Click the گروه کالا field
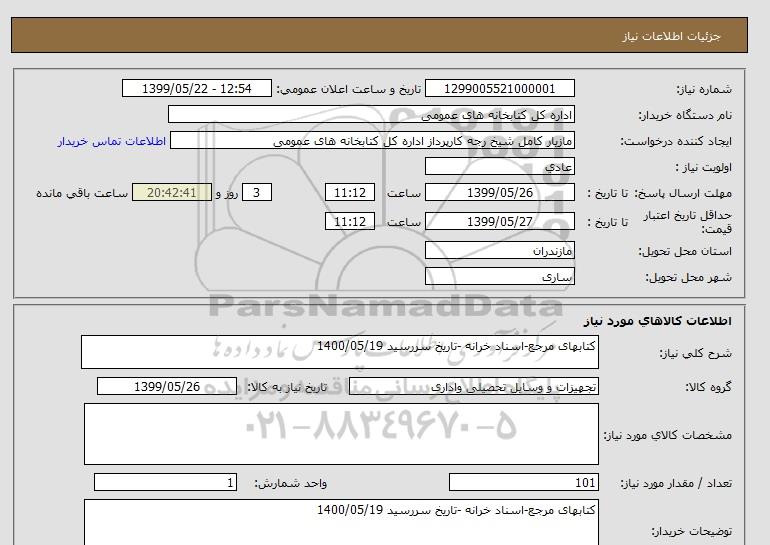The width and height of the screenshot is (770, 545). click(x=473, y=386)
